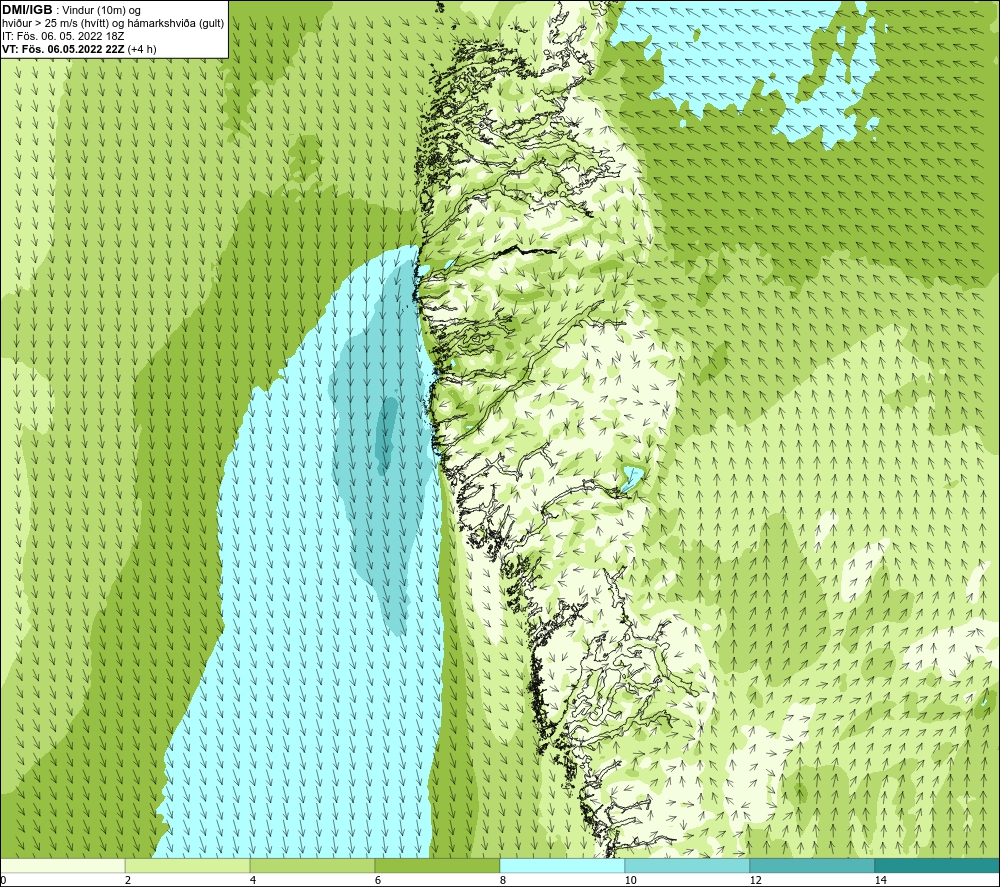The image size is (1000, 887).
Task: Click the 'IT: Fös. 06. 05. 2022 18Z' line
Action: pos(63,36)
